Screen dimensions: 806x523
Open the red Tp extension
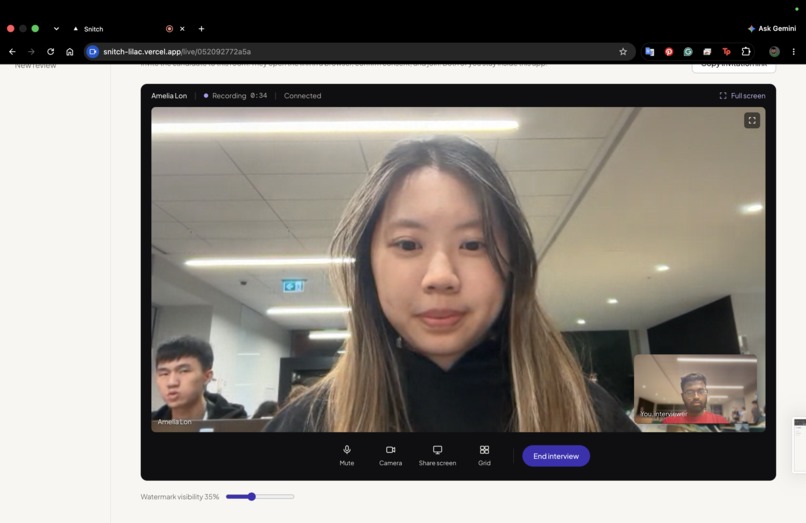tap(726, 51)
